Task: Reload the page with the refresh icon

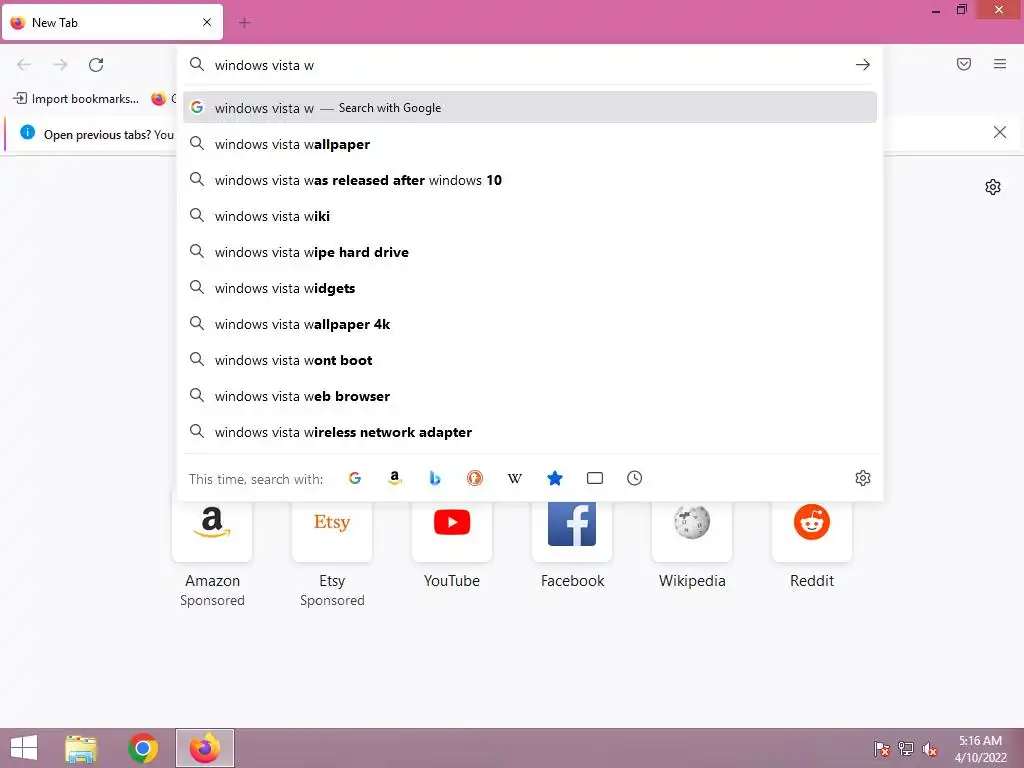Action: pyautogui.click(x=96, y=65)
